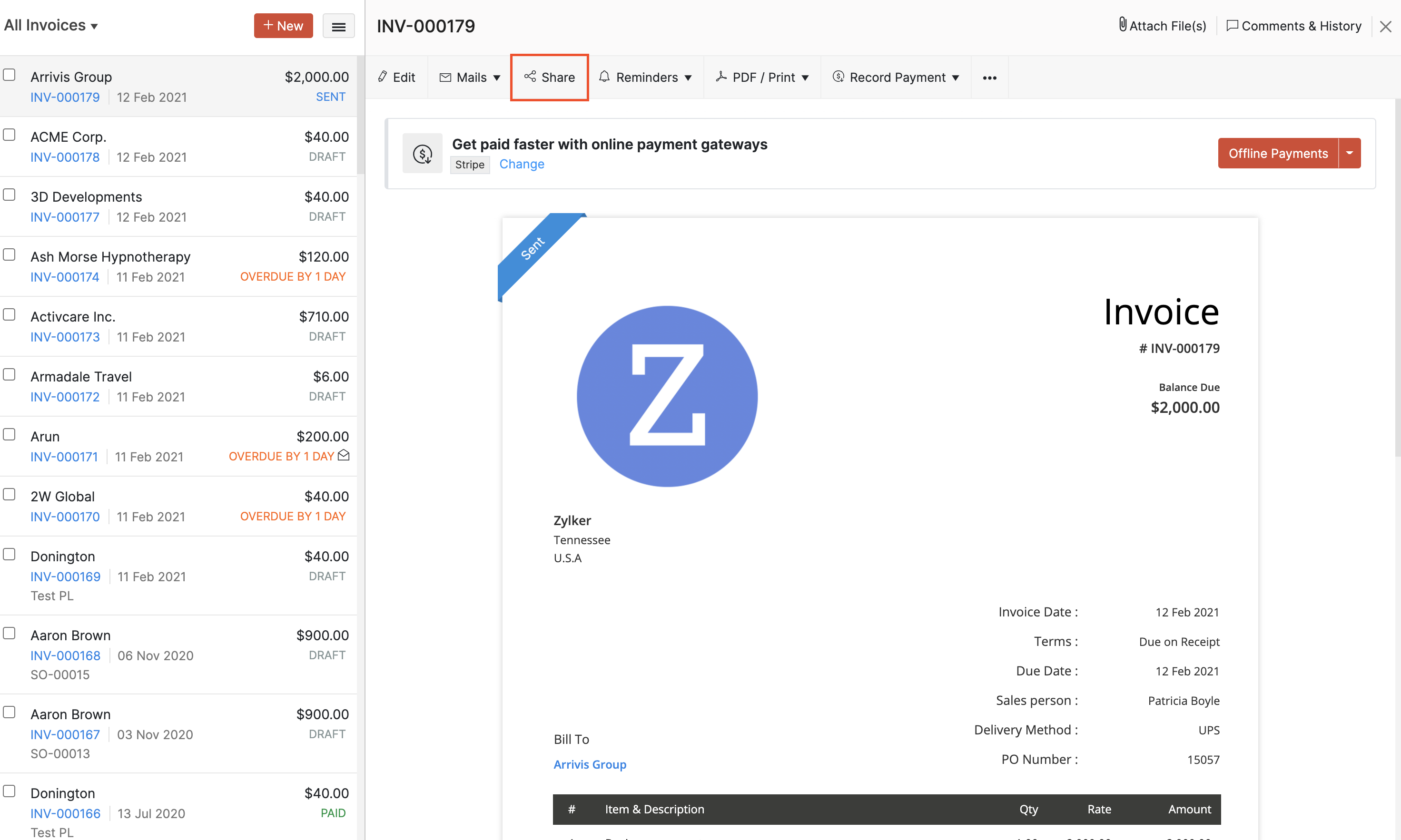Open Comments & History

click(x=1293, y=26)
